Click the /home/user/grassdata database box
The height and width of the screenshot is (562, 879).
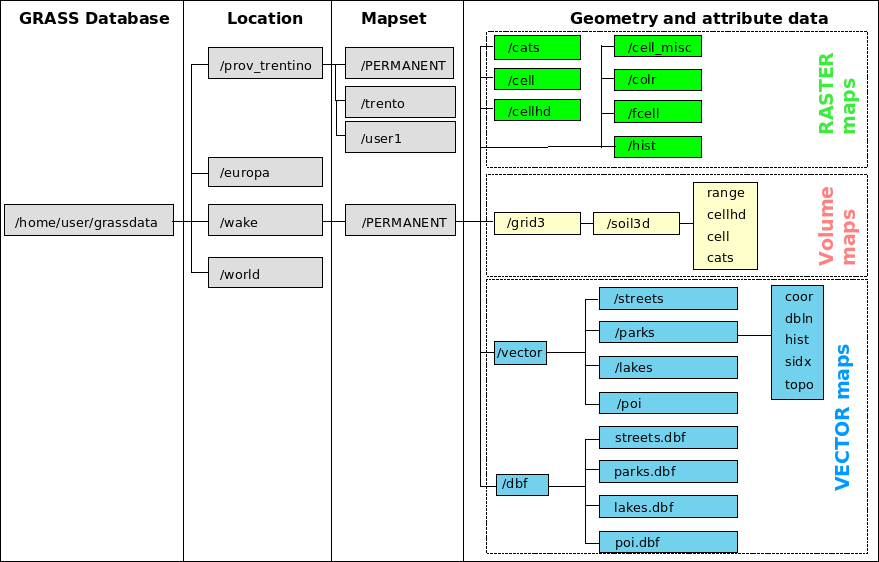(88, 221)
